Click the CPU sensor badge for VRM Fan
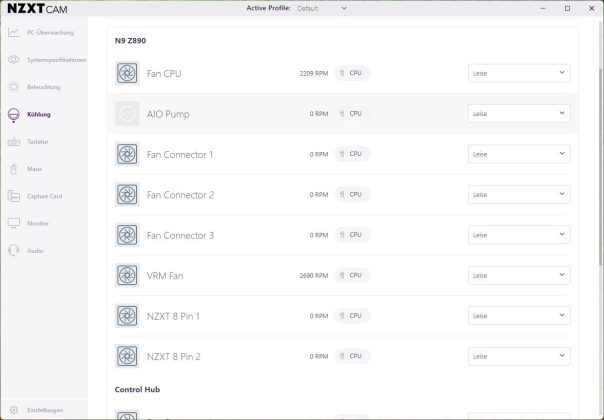Viewport: 604px width, 420px height. pyautogui.click(x=352, y=275)
